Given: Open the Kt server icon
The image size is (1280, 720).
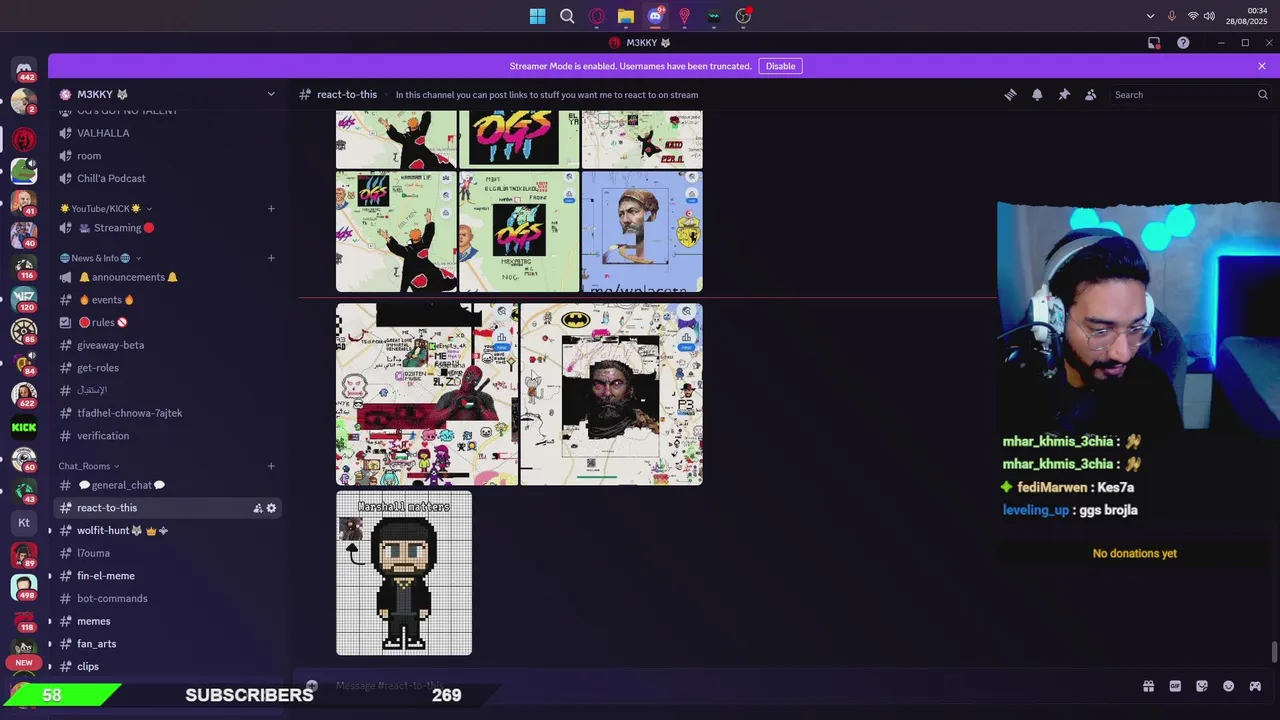Looking at the screenshot, I should tap(24, 522).
